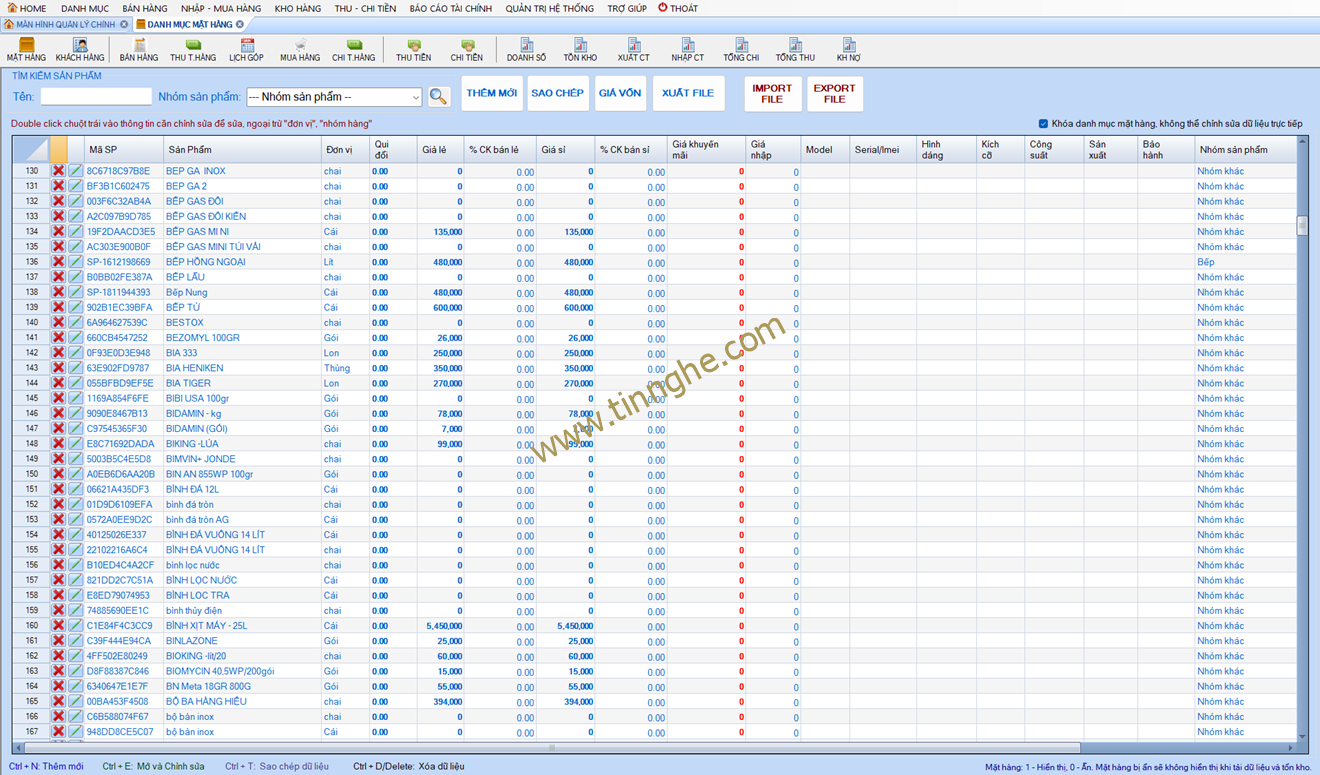Open the TỒN KHO report icon

(x=580, y=49)
